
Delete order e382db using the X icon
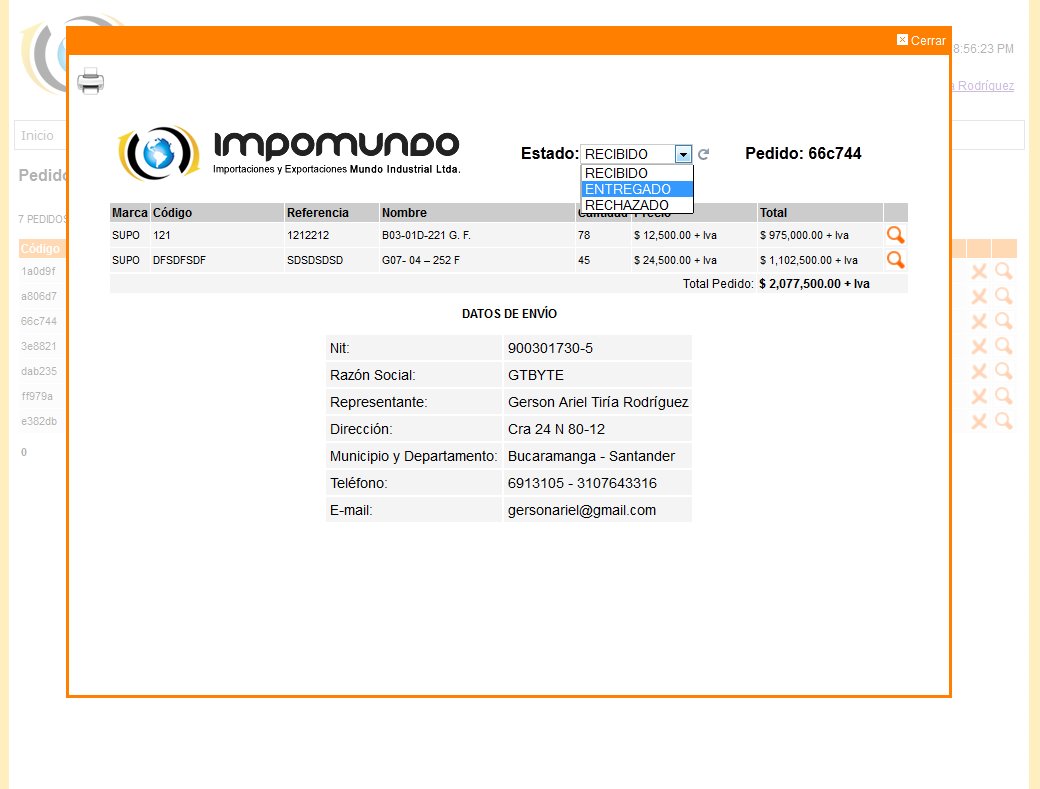tap(978, 421)
